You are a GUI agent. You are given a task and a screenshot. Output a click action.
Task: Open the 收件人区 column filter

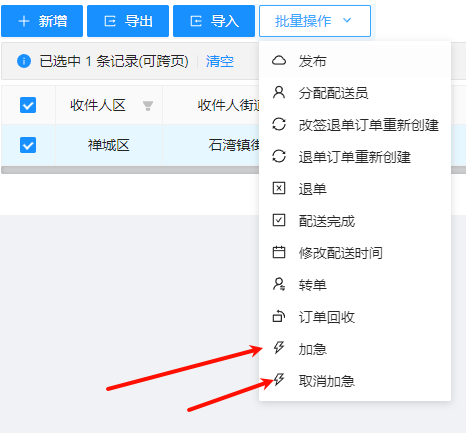point(148,106)
